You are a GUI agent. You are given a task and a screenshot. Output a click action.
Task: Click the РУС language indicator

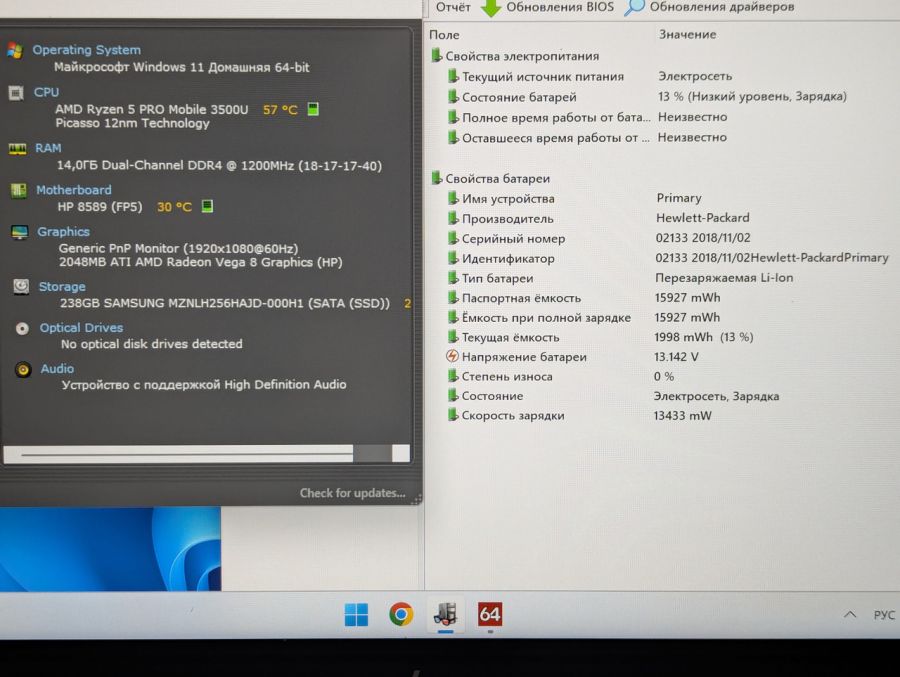(x=884, y=615)
